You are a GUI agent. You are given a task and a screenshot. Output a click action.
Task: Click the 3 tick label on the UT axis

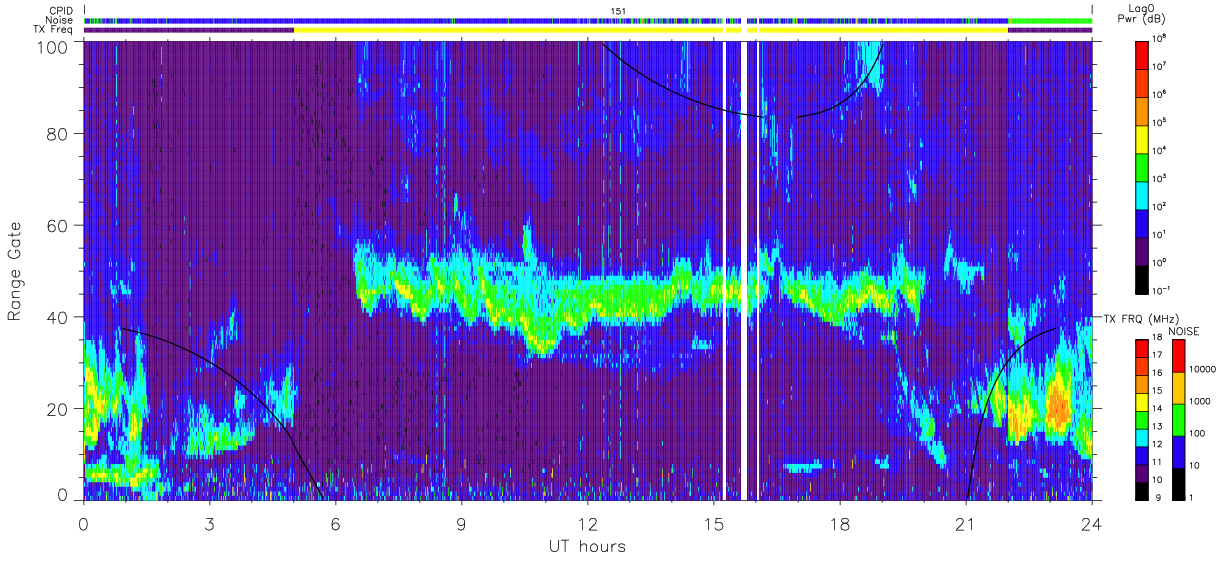[x=209, y=523]
